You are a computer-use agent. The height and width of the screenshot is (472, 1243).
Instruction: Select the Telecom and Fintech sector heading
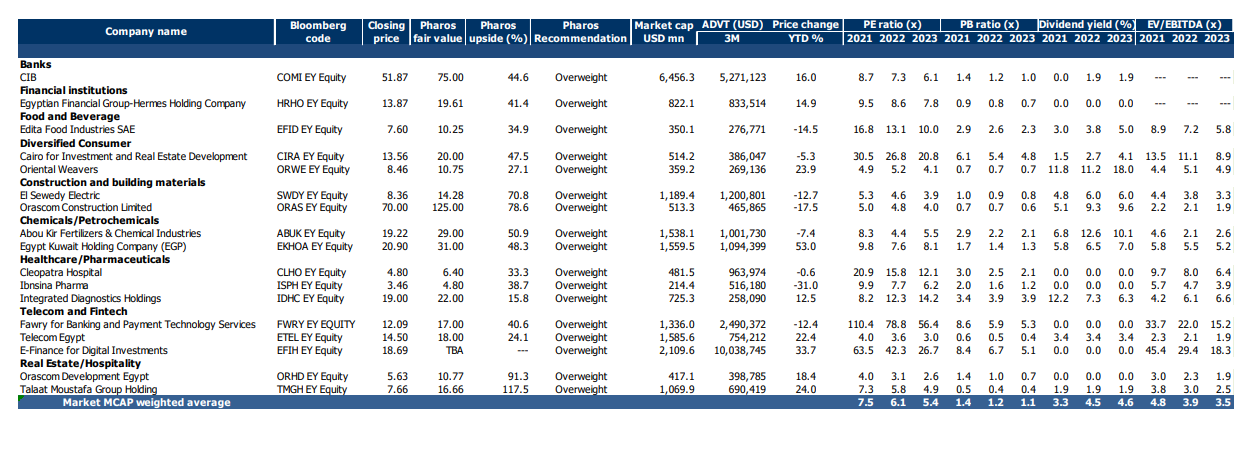[64, 312]
